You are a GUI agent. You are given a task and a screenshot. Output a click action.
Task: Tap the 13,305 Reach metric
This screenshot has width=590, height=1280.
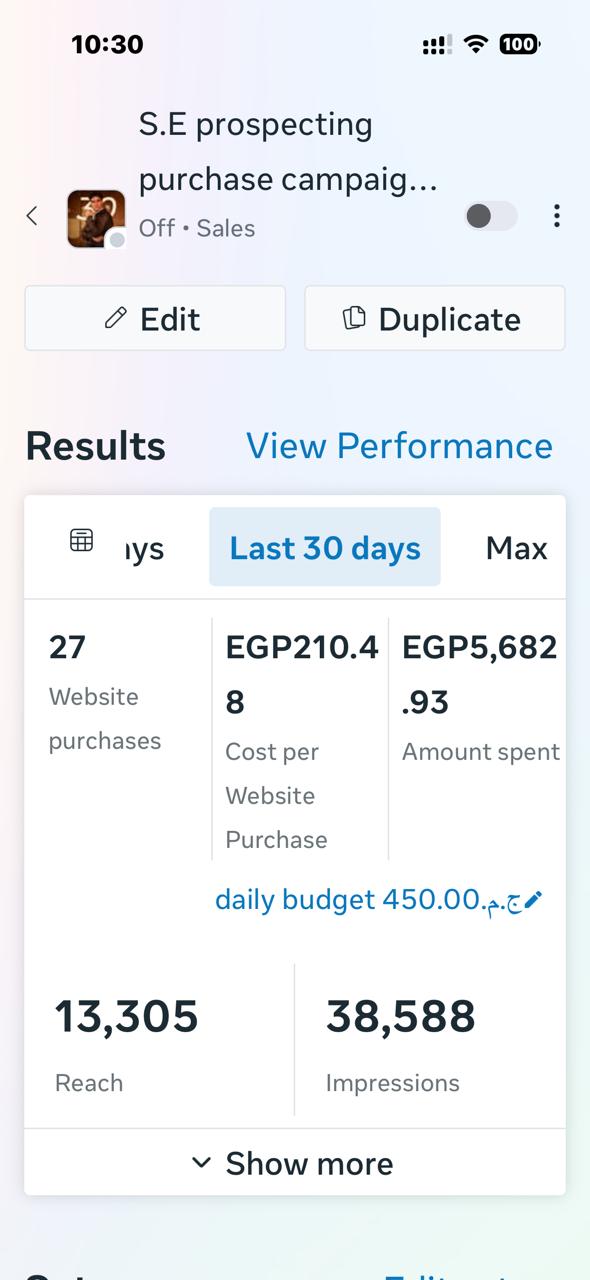point(126,1039)
